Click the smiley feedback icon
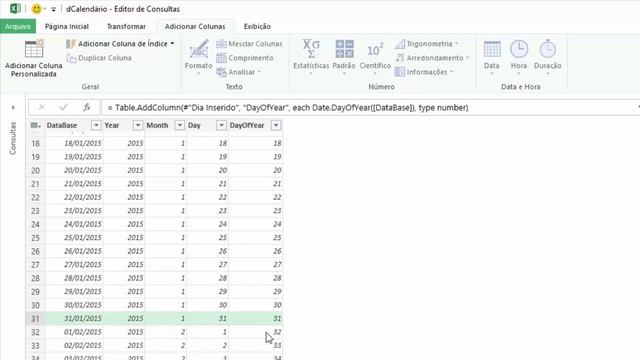Image resolution: width=640 pixels, height=360 pixels. point(36,9)
